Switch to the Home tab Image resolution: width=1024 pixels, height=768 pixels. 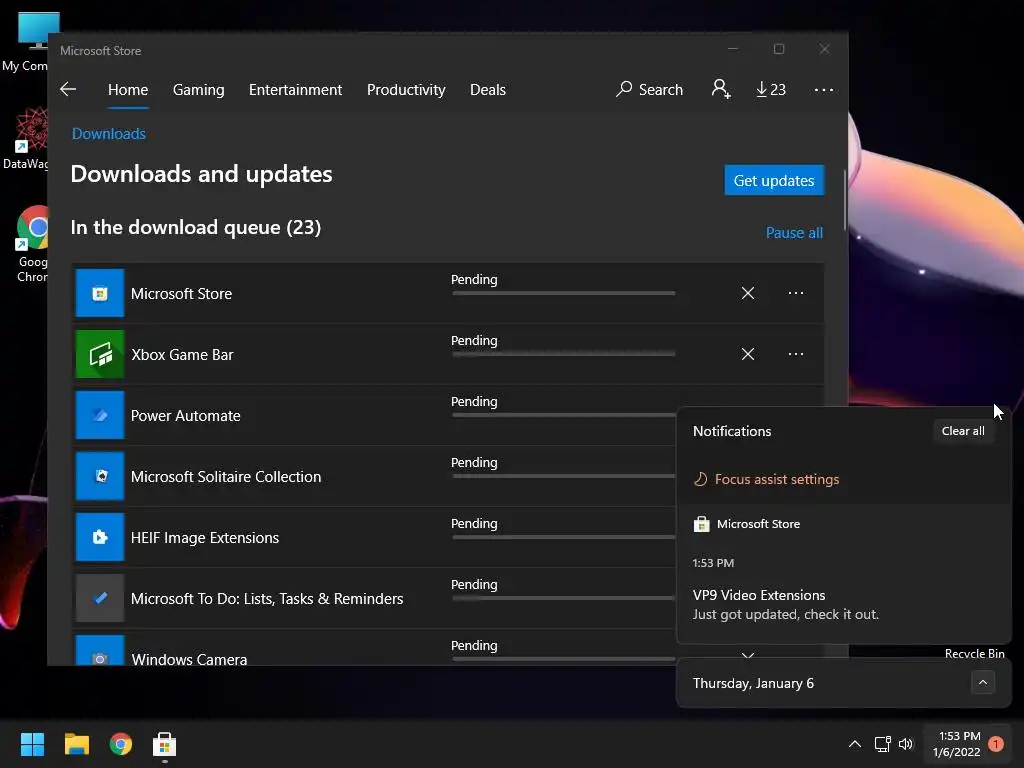[128, 89]
